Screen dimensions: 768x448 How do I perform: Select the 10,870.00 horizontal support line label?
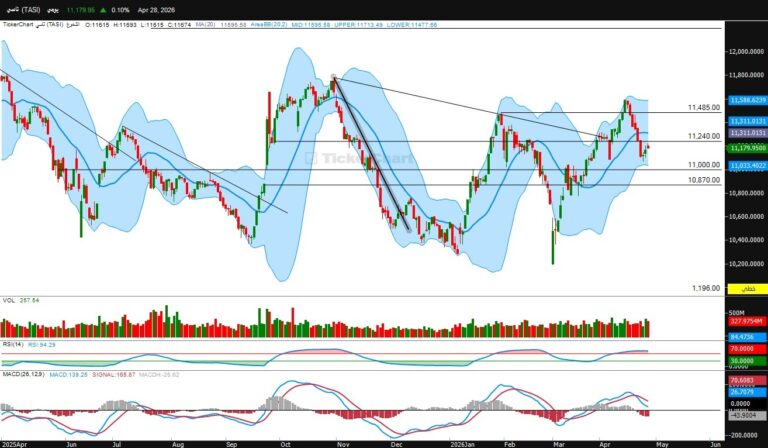tap(704, 180)
